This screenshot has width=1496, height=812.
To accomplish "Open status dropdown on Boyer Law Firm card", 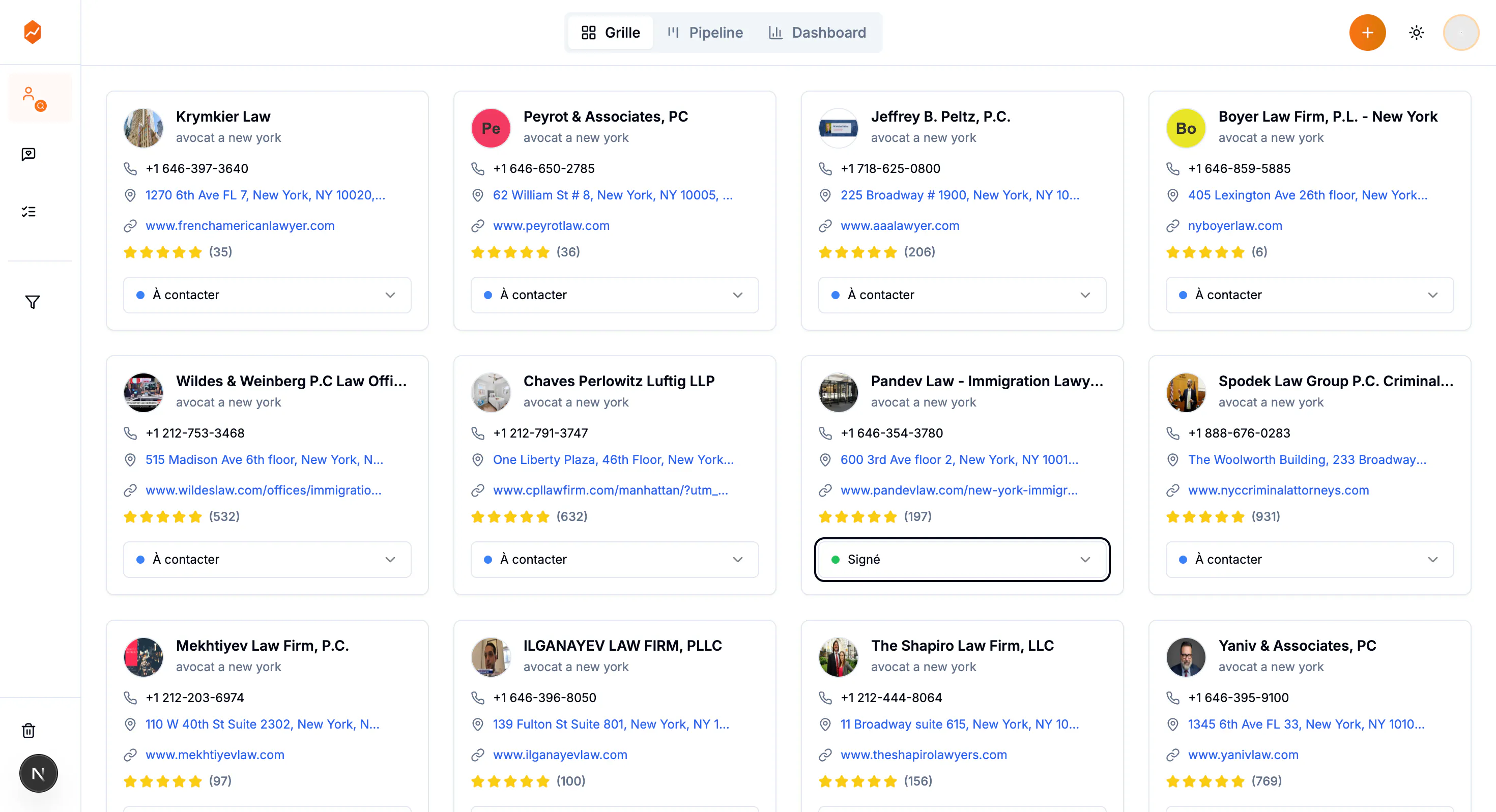I will (1310, 295).
